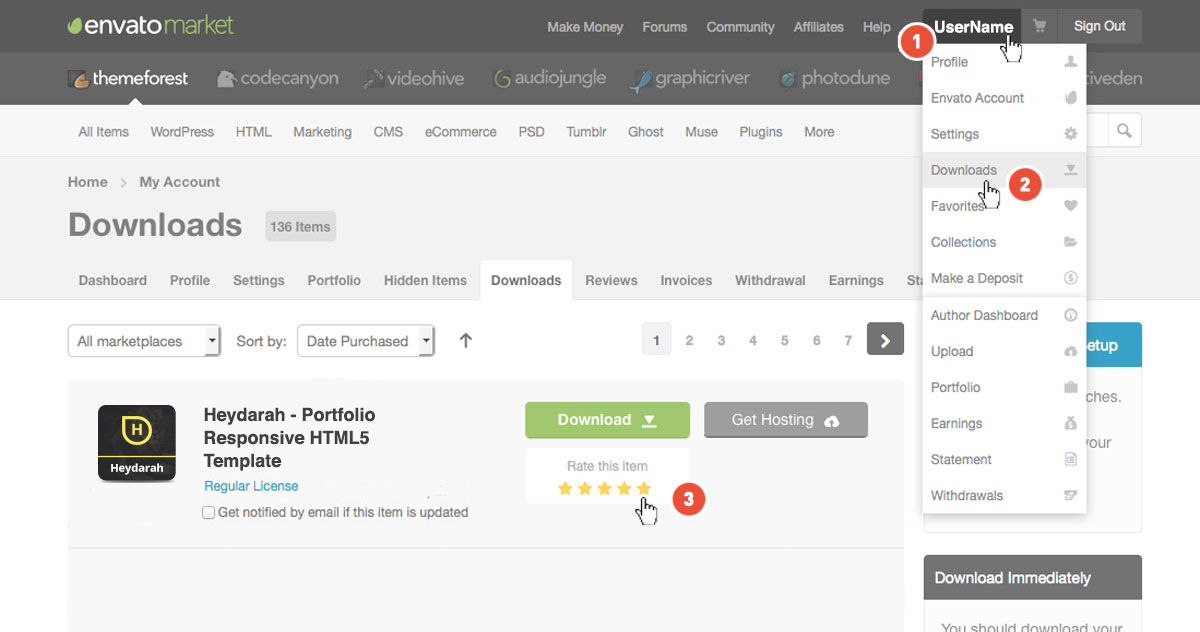The height and width of the screenshot is (632, 1200).
Task: Reverse sort order with the up arrow
Action: 465,340
